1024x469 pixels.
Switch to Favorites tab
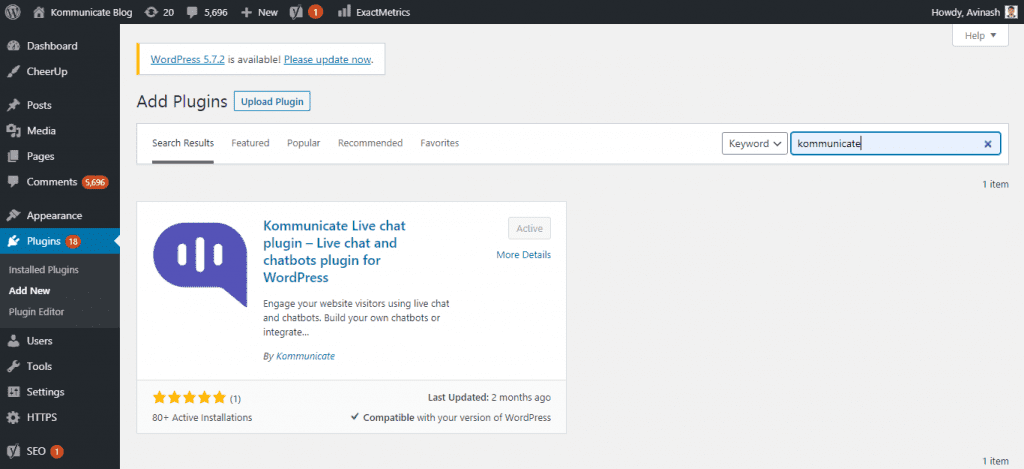point(440,143)
